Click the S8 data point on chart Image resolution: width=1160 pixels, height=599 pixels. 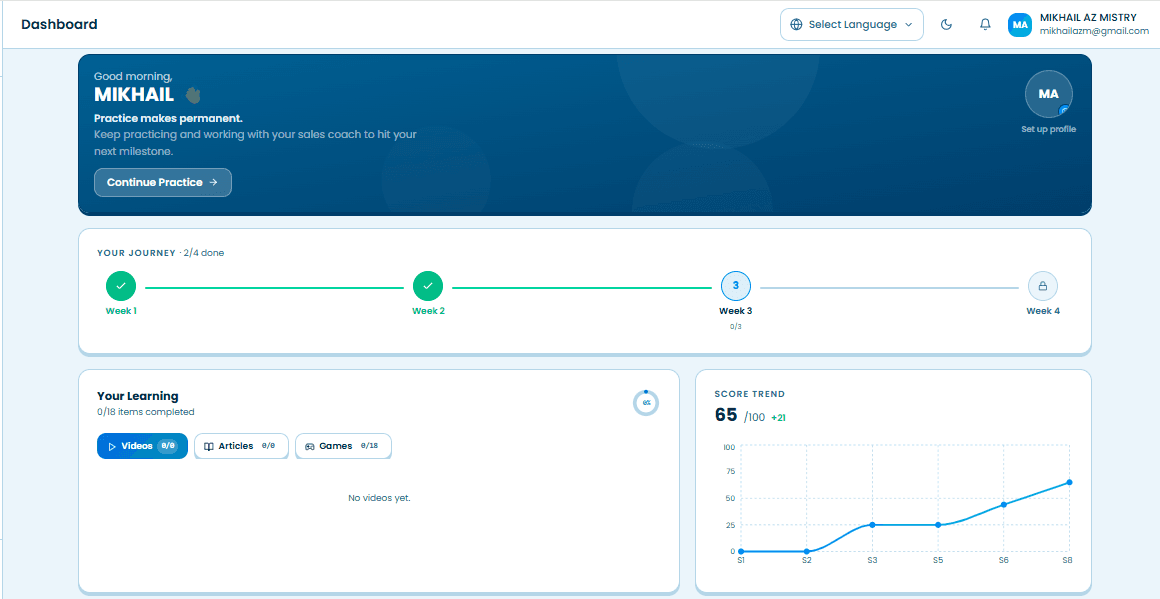[x=1069, y=482]
